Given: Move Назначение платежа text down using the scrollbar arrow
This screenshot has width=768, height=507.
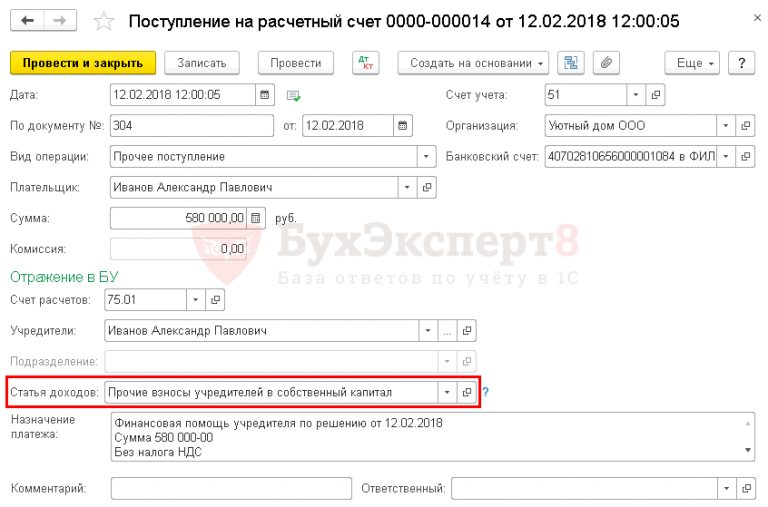Looking at the screenshot, I should (748, 450).
